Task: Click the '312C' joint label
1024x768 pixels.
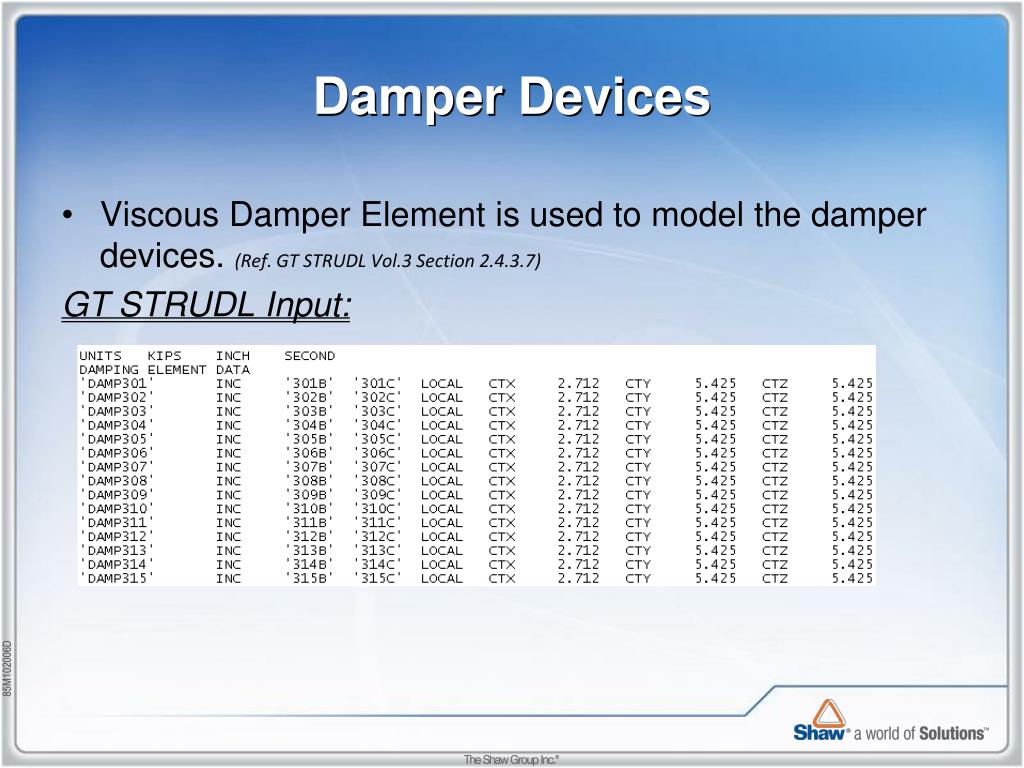Action: click(377, 536)
